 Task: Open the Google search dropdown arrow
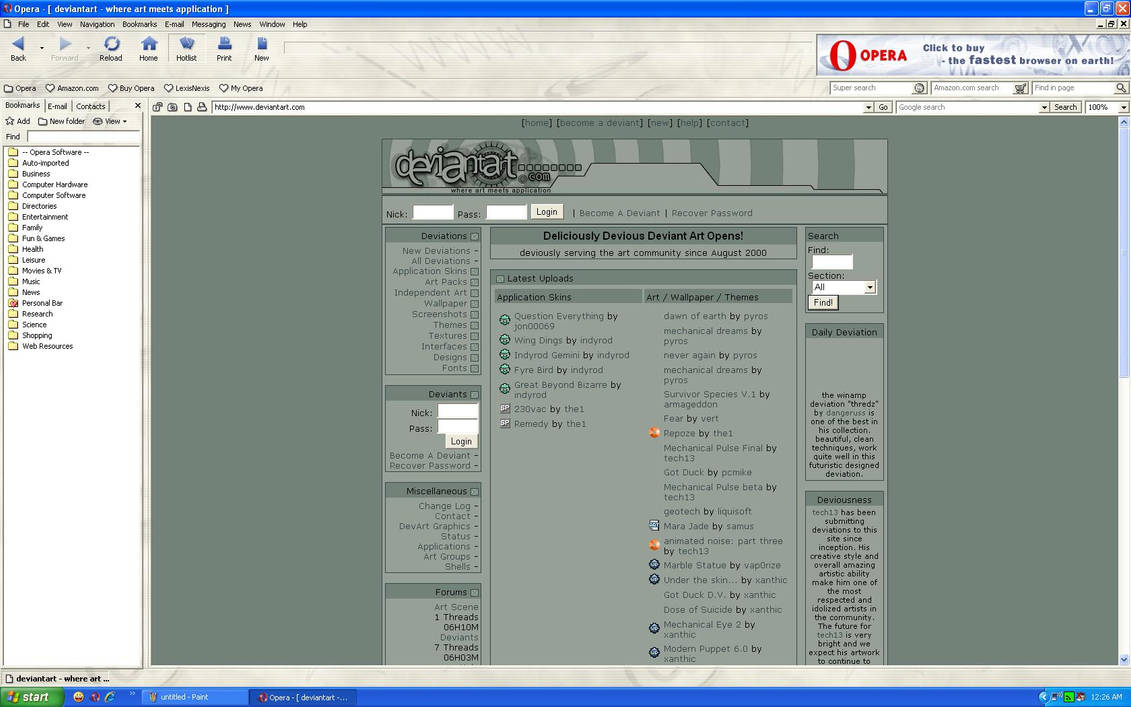pos(1044,107)
